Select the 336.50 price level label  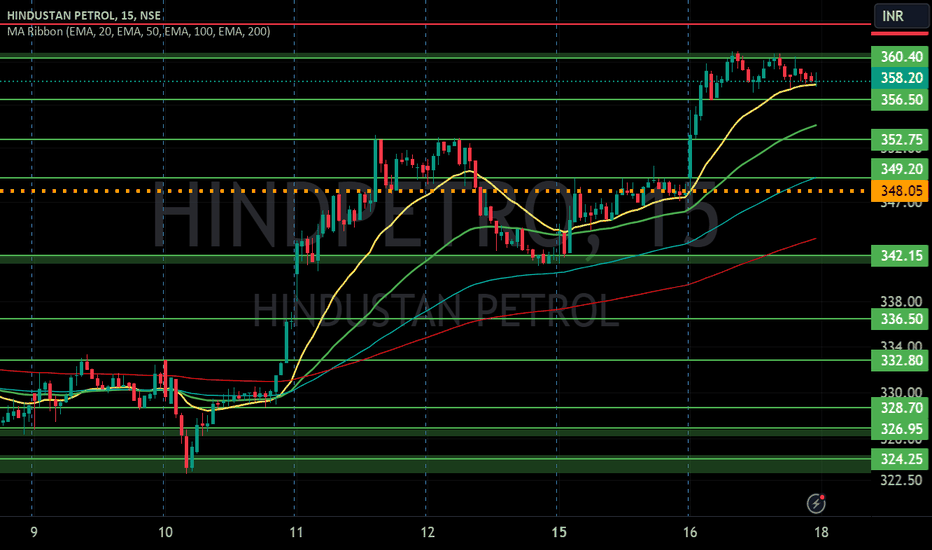pos(900,319)
